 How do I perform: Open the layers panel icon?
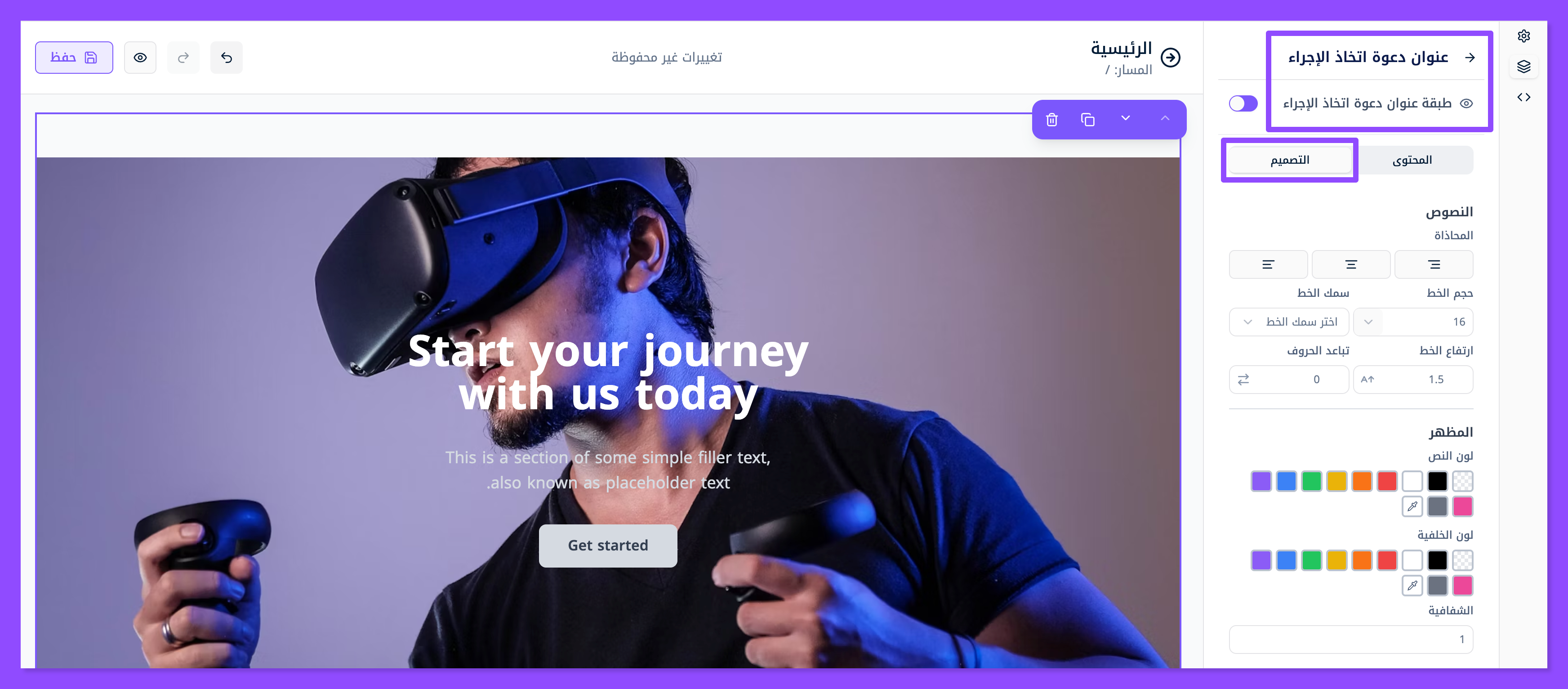click(1523, 67)
